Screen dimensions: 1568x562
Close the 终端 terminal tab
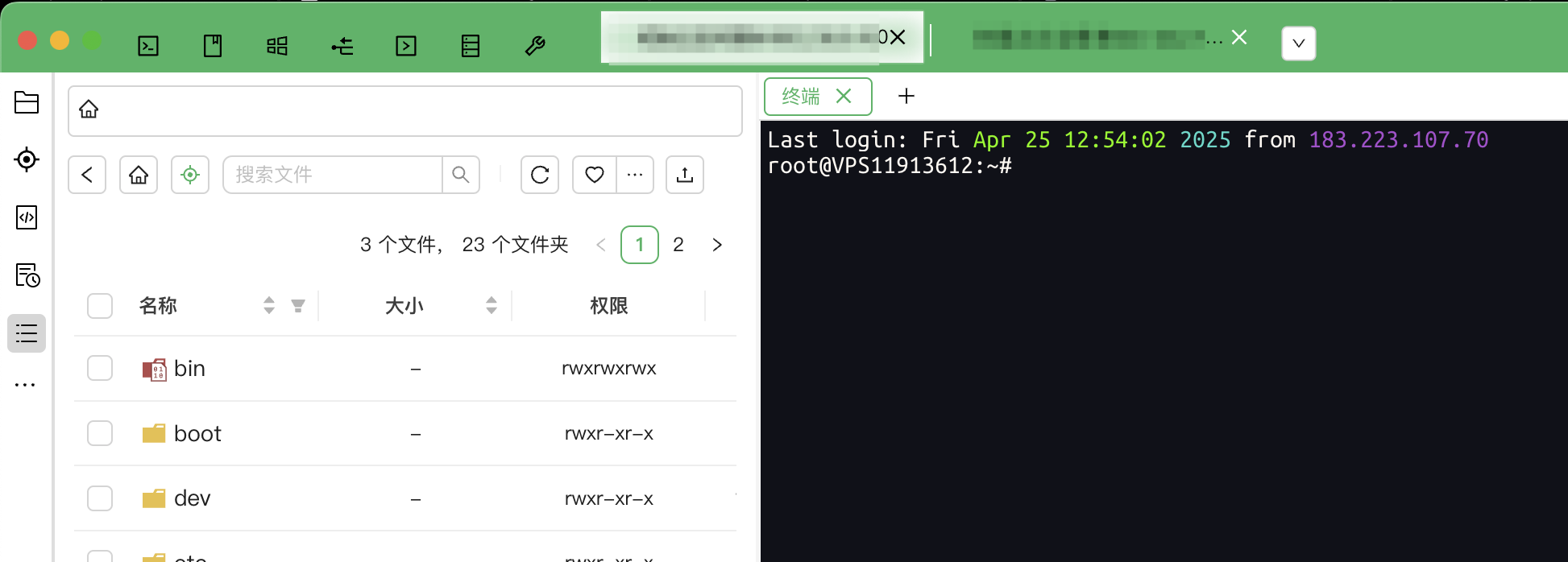point(844,96)
